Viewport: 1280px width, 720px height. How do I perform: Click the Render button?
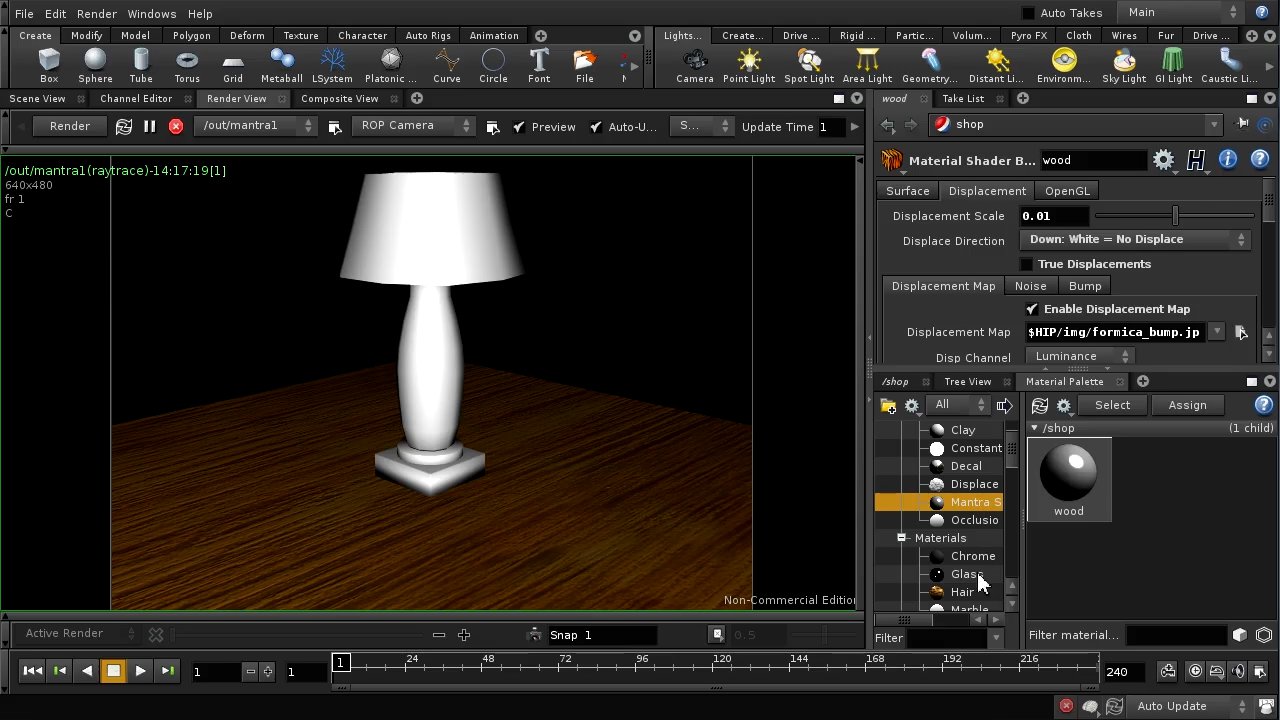[x=70, y=126]
